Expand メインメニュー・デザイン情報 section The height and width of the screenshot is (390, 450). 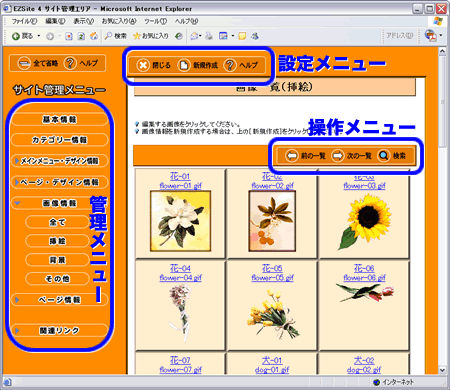point(16,161)
